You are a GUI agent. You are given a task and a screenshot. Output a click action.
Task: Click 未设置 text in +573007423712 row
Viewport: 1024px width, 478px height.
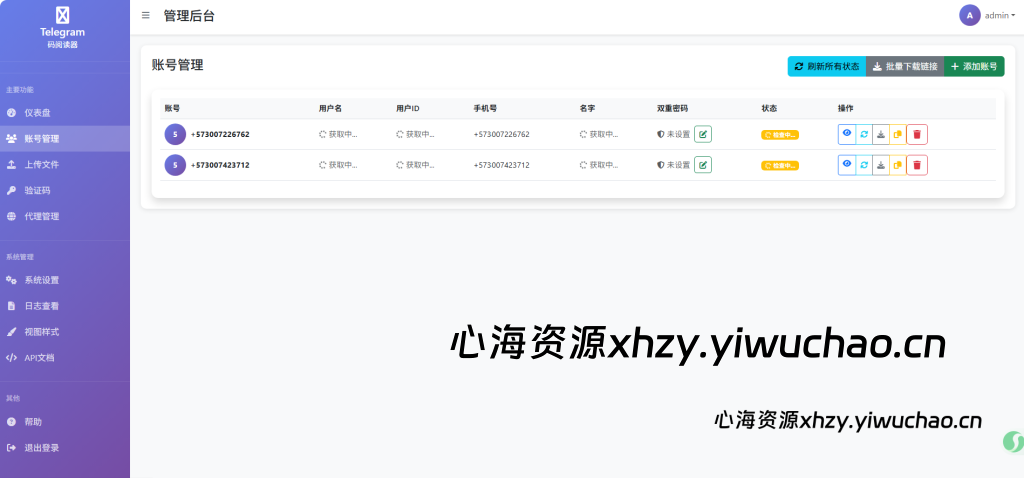(x=678, y=165)
